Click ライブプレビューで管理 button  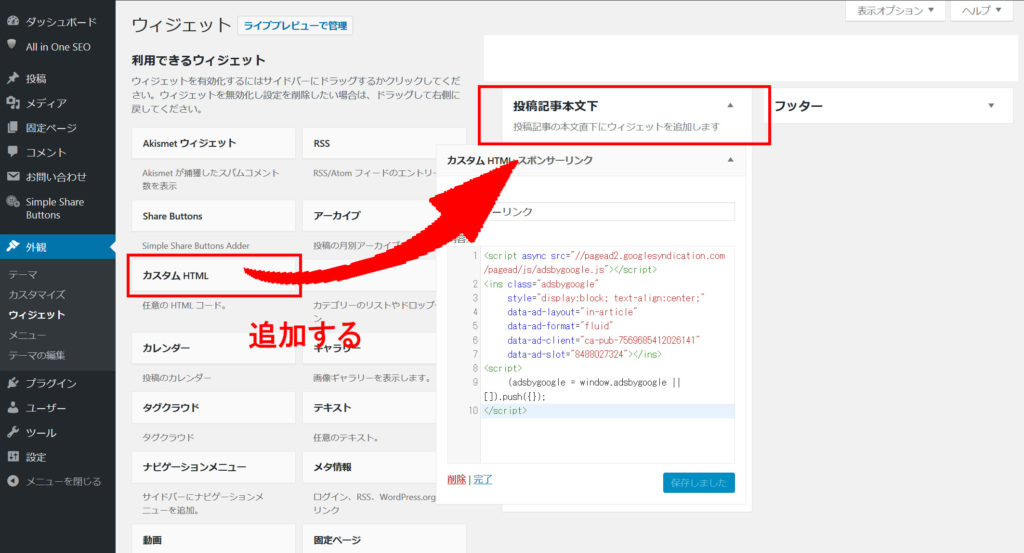coord(295,25)
